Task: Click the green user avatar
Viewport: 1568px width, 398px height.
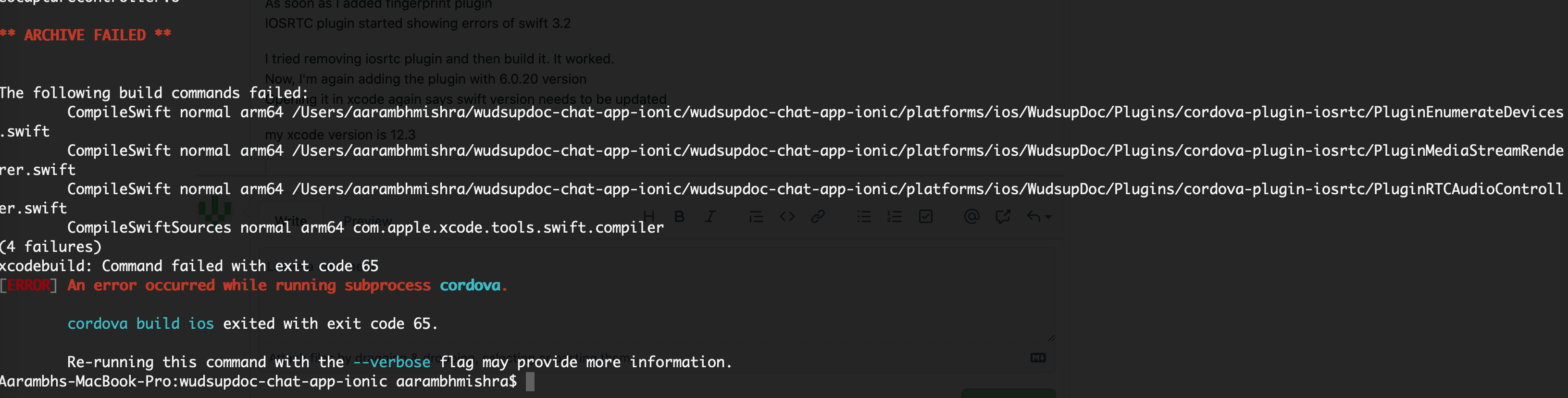Action: point(215,209)
